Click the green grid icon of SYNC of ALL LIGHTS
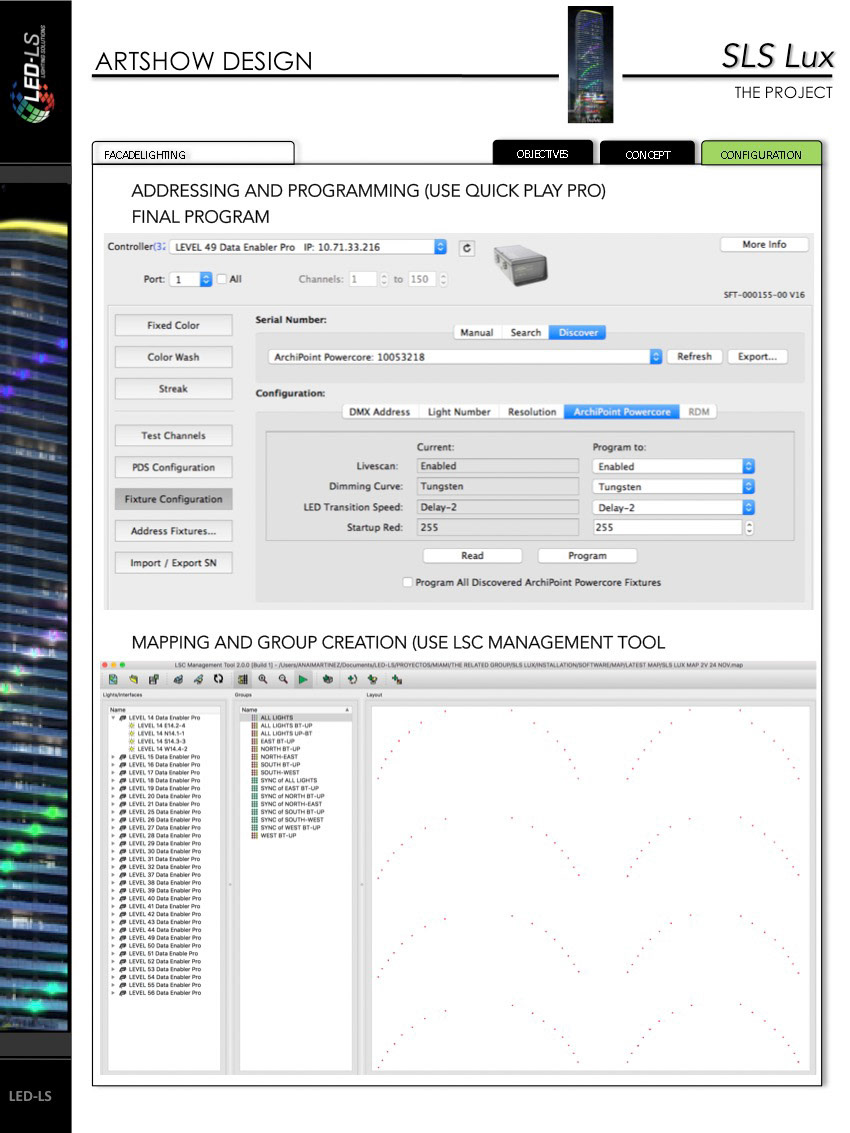 point(254,780)
